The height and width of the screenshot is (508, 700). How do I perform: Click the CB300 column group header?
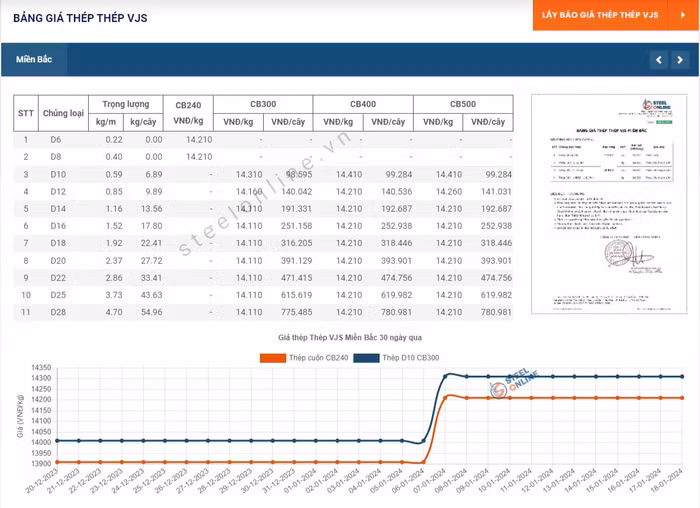[x=263, y=104]
